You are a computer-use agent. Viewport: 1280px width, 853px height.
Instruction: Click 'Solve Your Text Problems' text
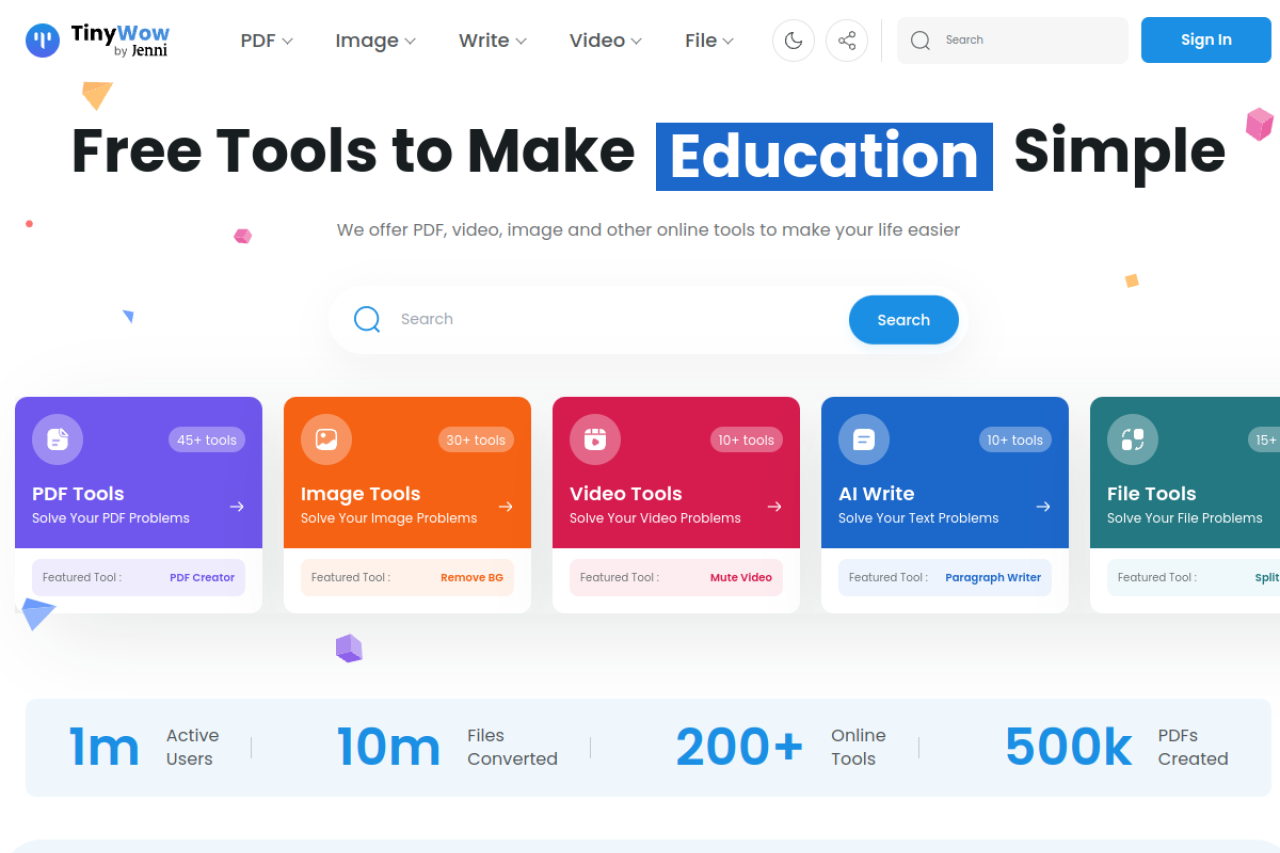pos(918,518)
